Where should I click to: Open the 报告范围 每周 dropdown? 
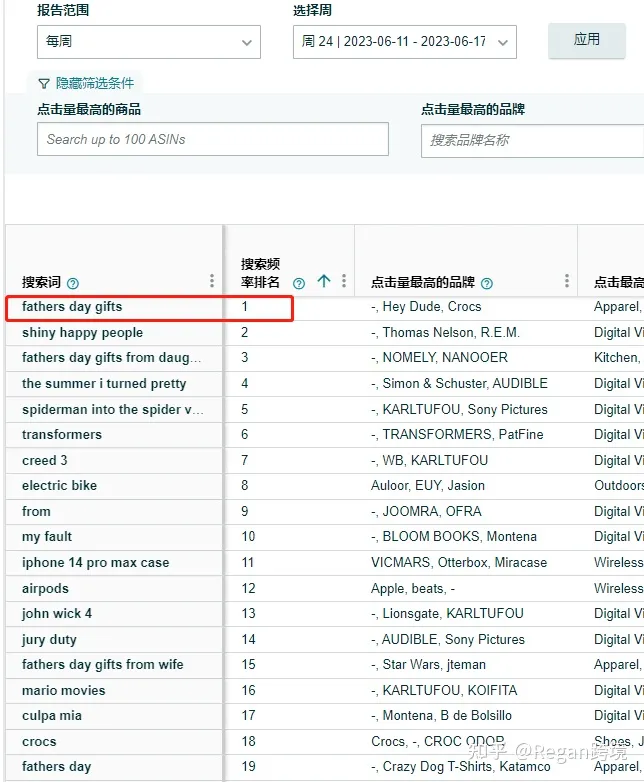(149, 42)
